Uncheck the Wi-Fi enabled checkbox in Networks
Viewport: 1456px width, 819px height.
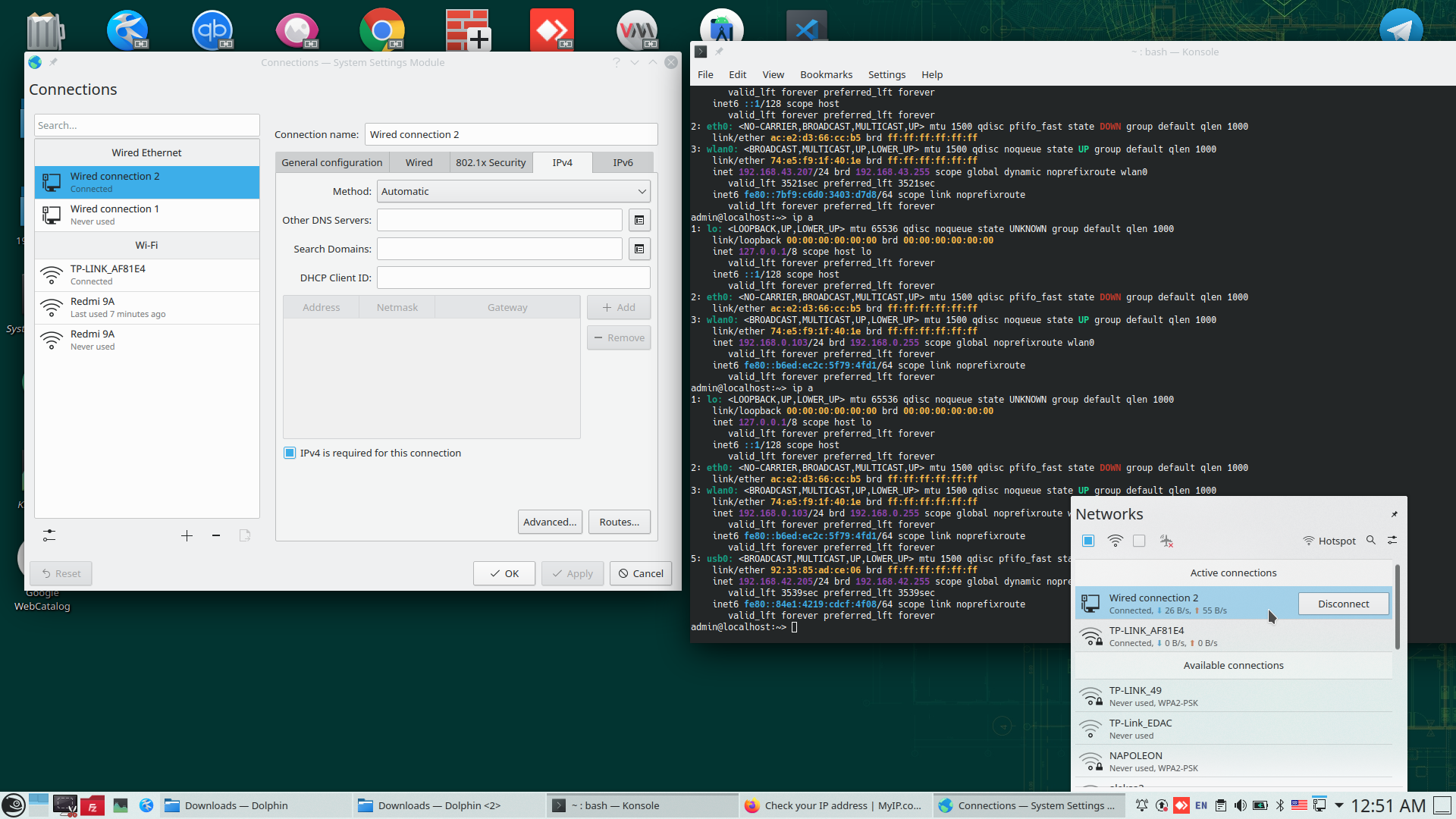point(1088,541)
